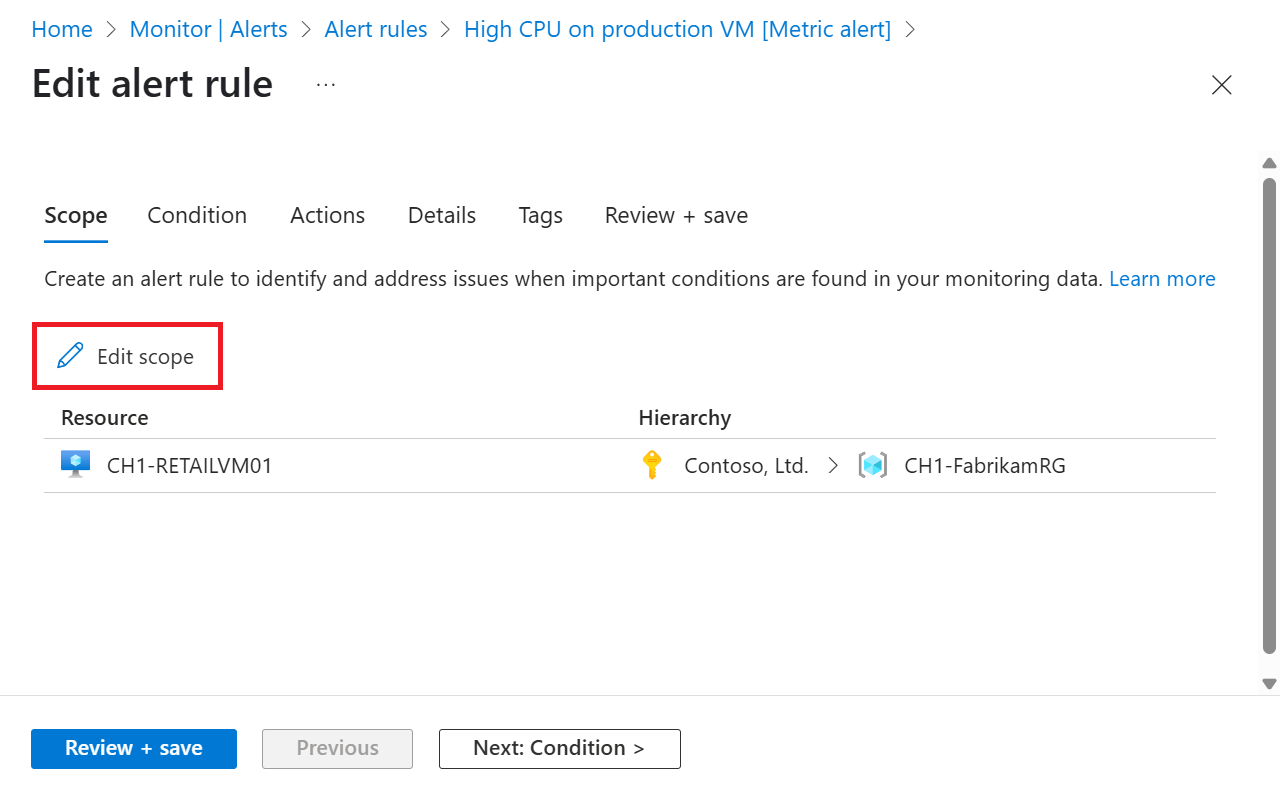1280x800 pixels.
Task: Navigate to Home in breadcrumb
Action: pyautogui.click(x=62, y=30)
